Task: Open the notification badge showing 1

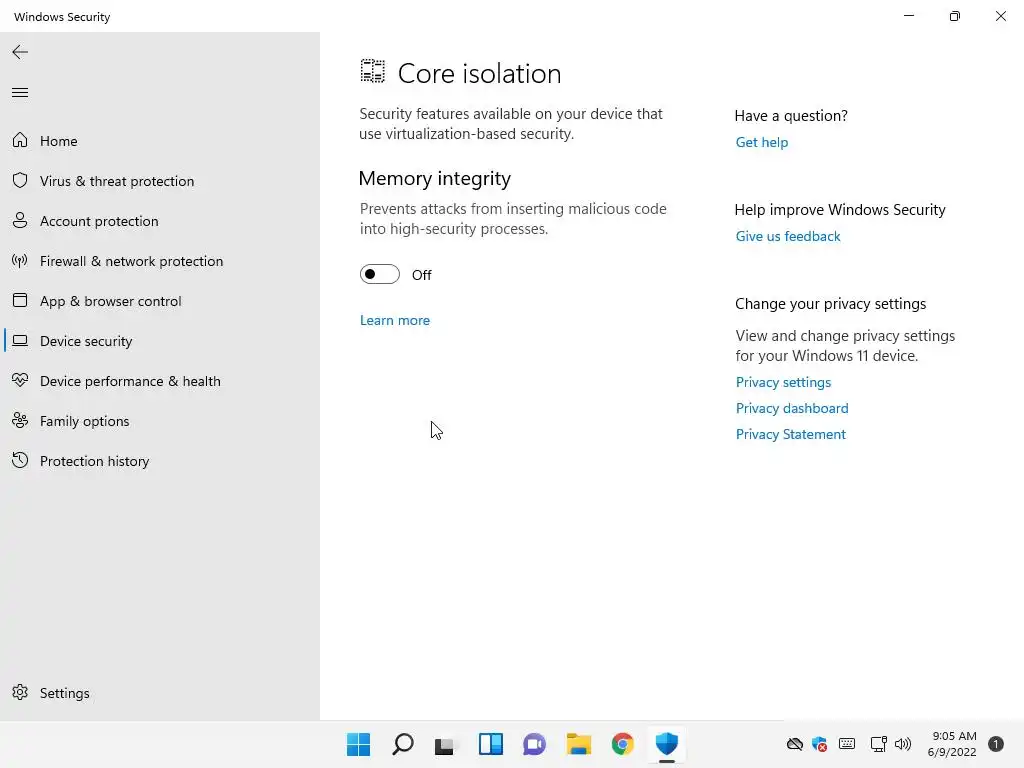Action: [x=995, y=744]
